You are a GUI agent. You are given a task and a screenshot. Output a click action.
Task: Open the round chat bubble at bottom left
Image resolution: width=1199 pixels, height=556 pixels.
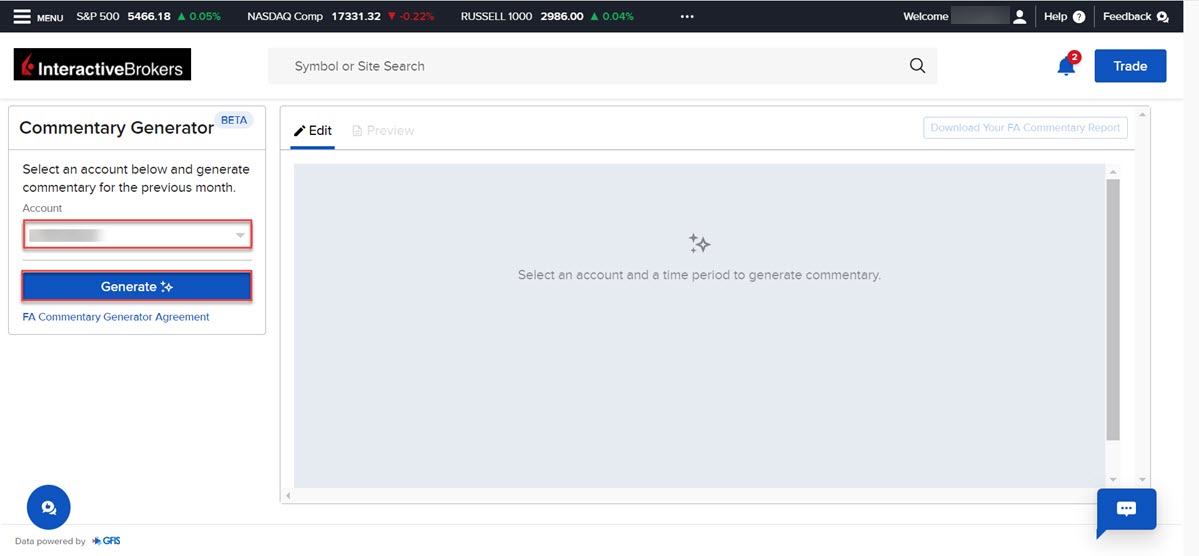click(x=49, y=507)
